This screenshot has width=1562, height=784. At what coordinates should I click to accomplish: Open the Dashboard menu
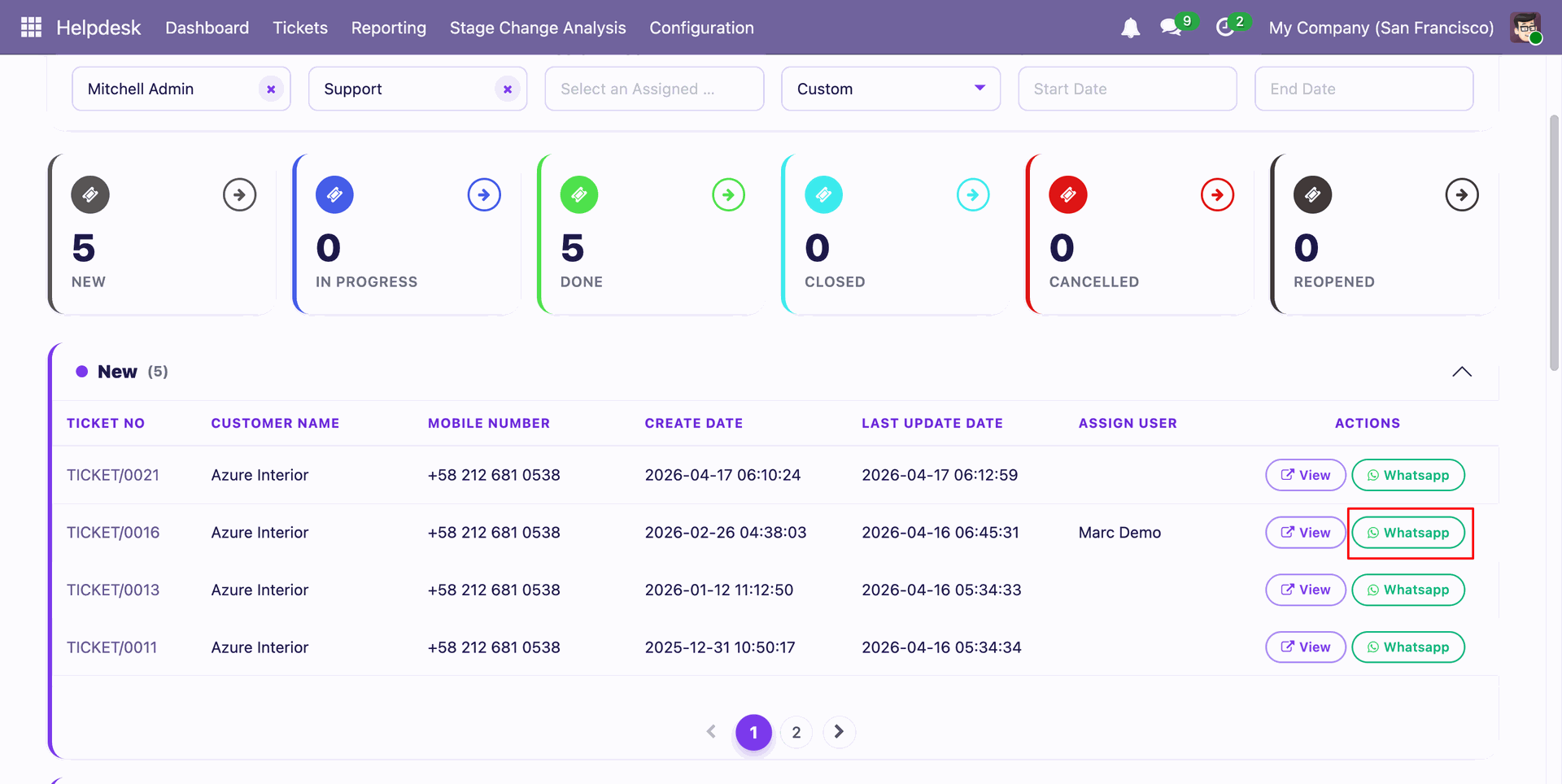pos(207,28)
